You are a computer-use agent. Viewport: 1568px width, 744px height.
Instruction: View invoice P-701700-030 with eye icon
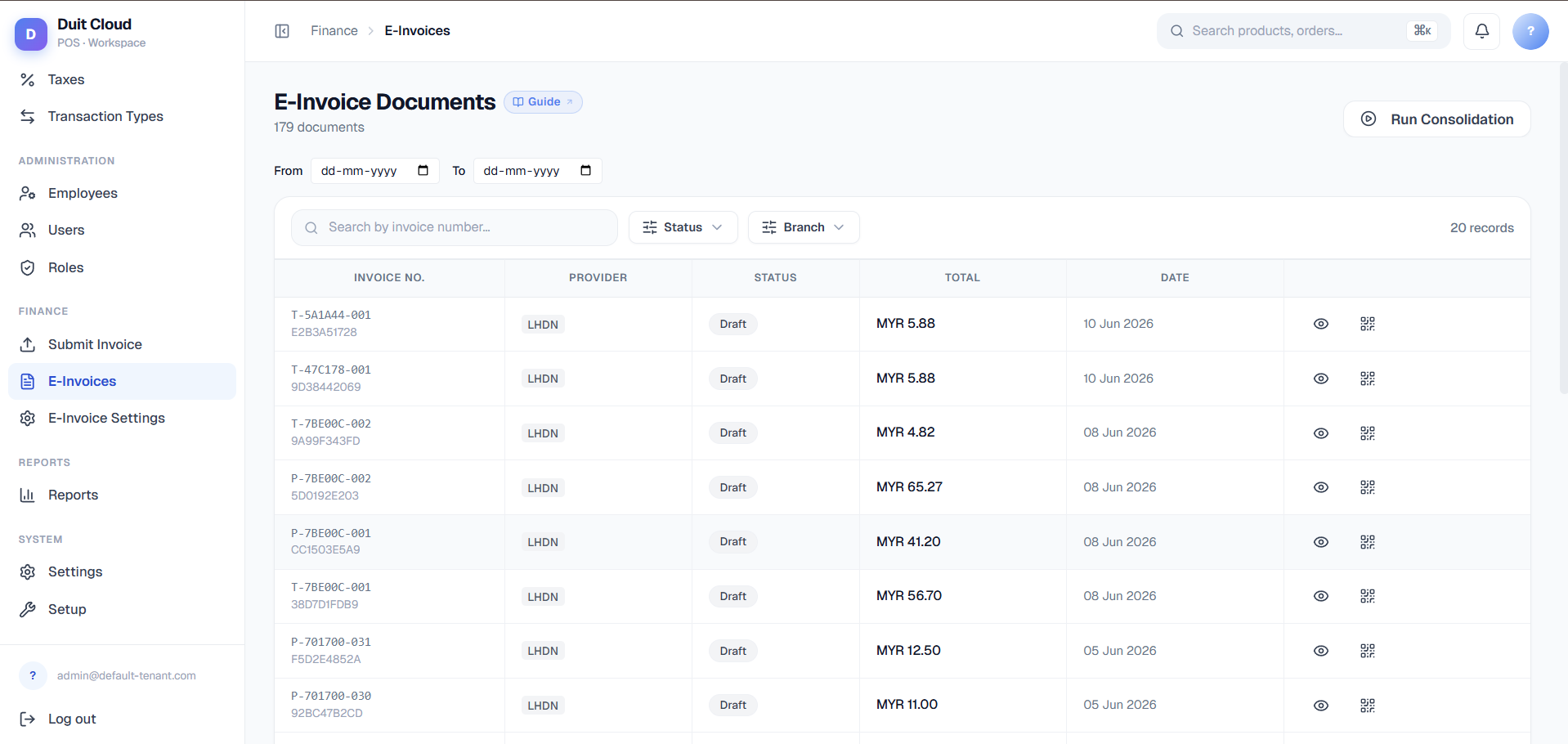tap(1321, 705)
